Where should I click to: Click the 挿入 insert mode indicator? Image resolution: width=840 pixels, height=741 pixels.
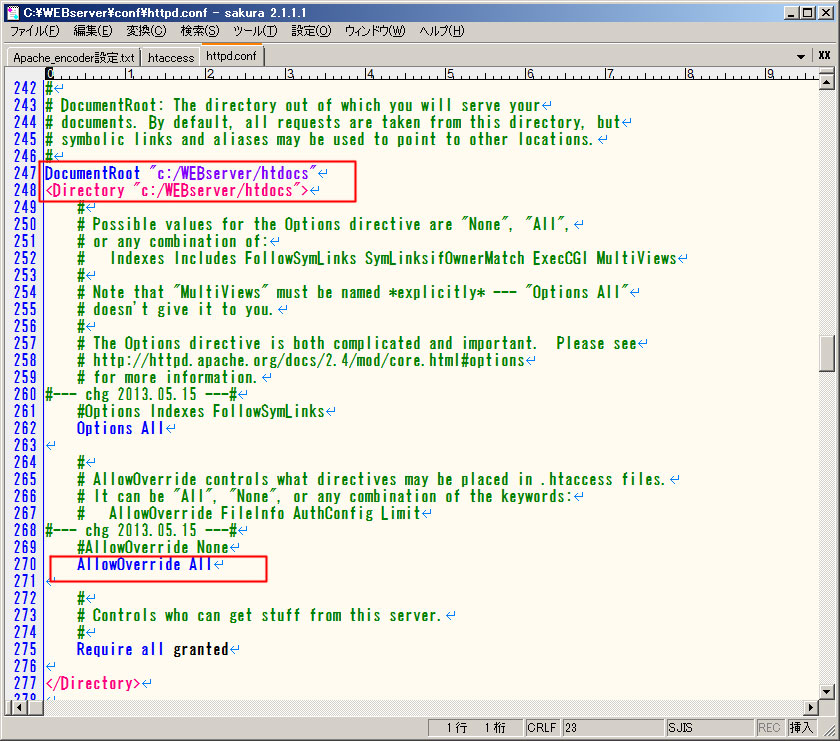[x=801, y=728]
